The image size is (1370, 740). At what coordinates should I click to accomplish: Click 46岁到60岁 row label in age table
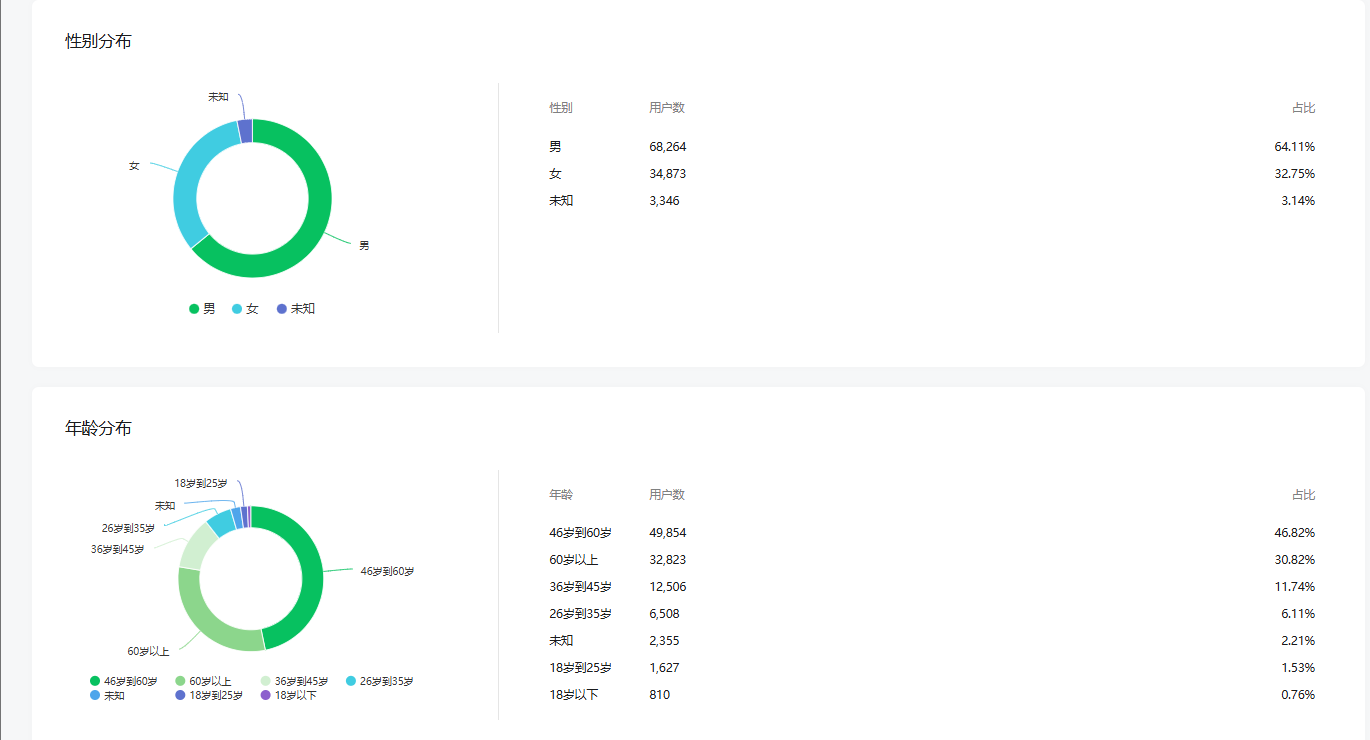pyautogui.click(x=580, y=533)
